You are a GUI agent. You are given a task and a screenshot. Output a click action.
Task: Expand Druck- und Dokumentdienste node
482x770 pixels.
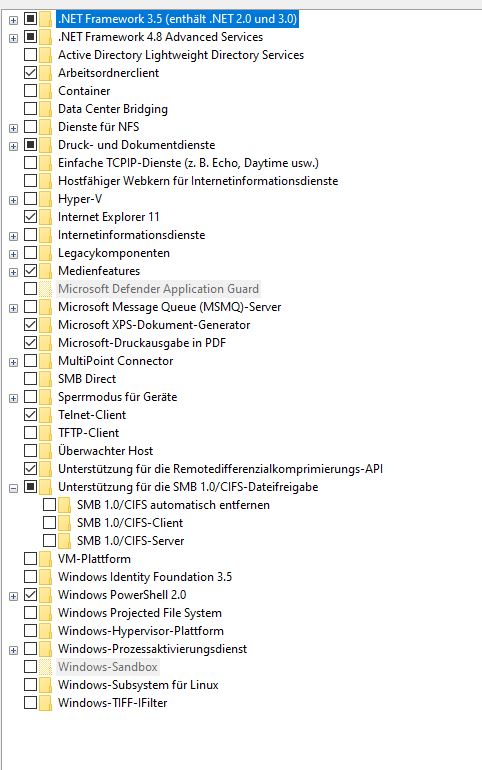13,146
